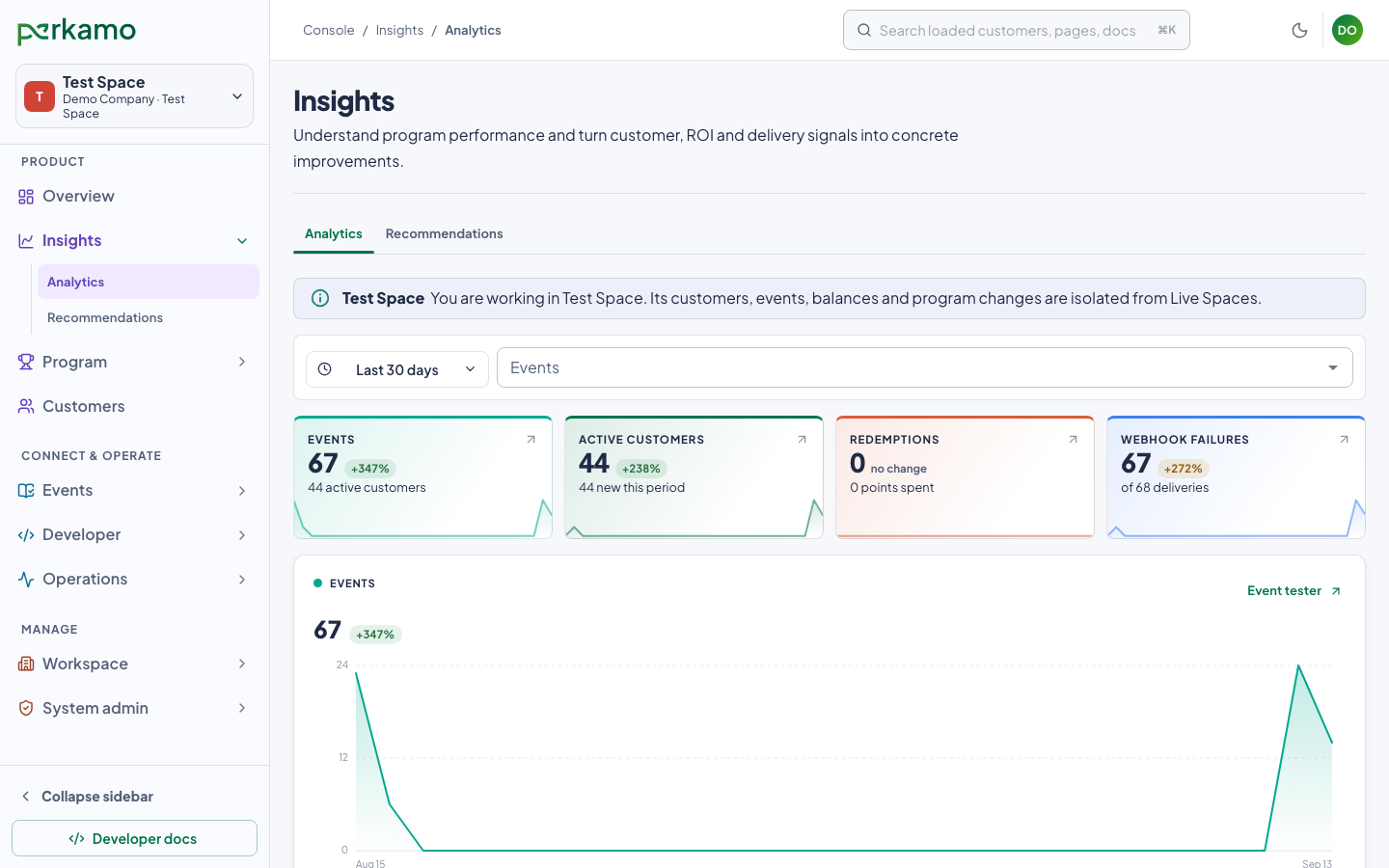Screen dimensions: 1389x868
Task: Open the DO user avatar menu
Action: [1348, 30]
